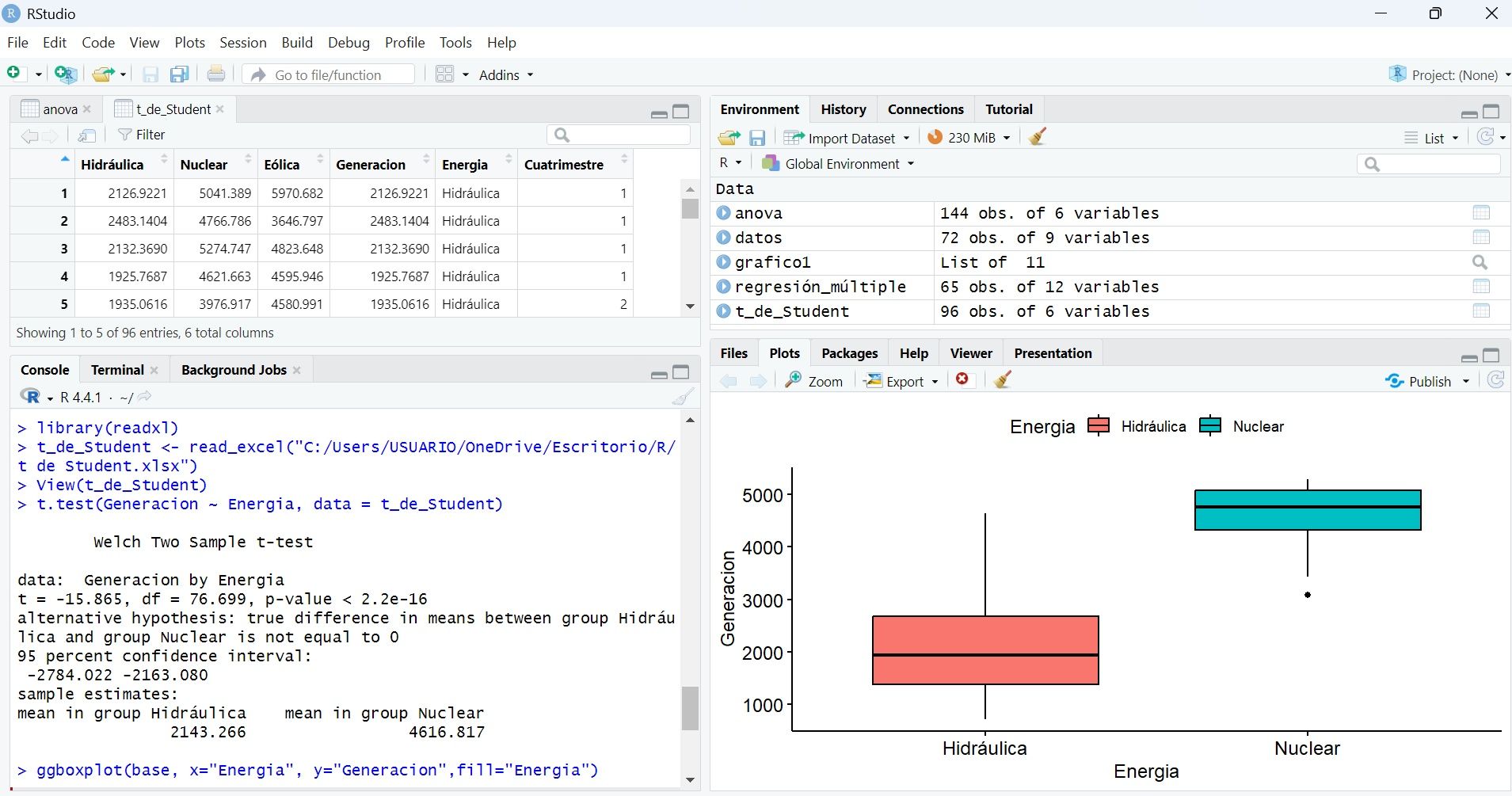Expand datos object details
Image resolution: width=1512 pixels, height=796 pixels.
(x=723, y=238)
